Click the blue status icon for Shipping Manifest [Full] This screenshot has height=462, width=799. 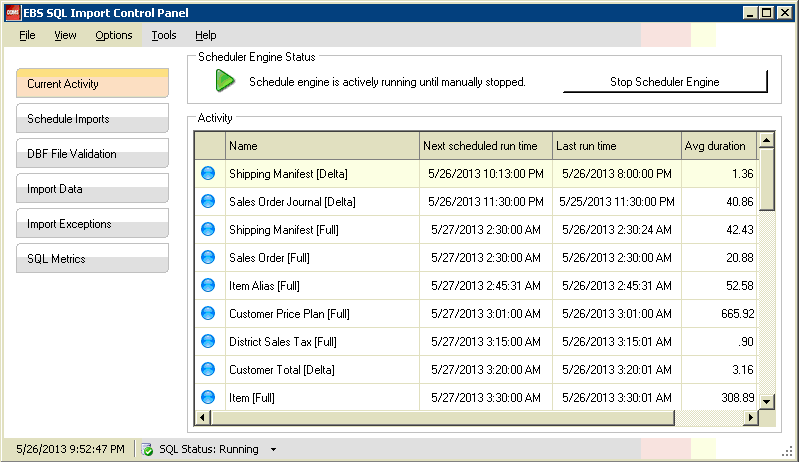click(208, 230)
